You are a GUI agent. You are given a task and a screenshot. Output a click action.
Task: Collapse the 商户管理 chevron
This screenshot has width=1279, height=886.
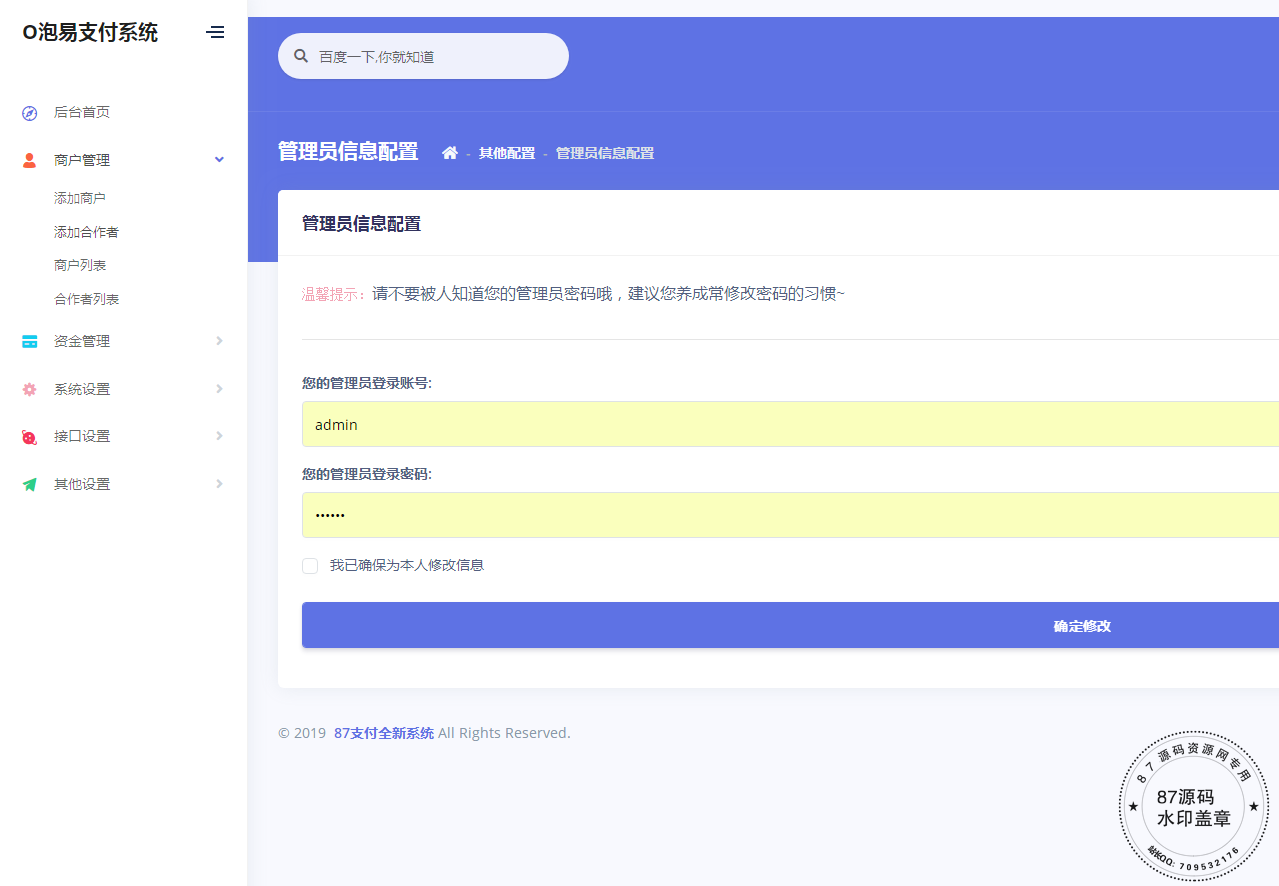219,160
